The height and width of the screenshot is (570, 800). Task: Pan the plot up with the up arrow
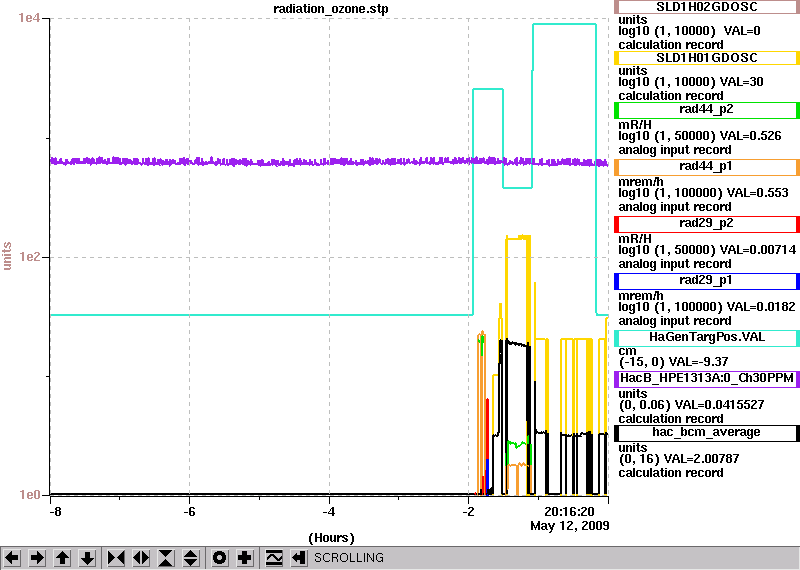click(x=62, y=558)
